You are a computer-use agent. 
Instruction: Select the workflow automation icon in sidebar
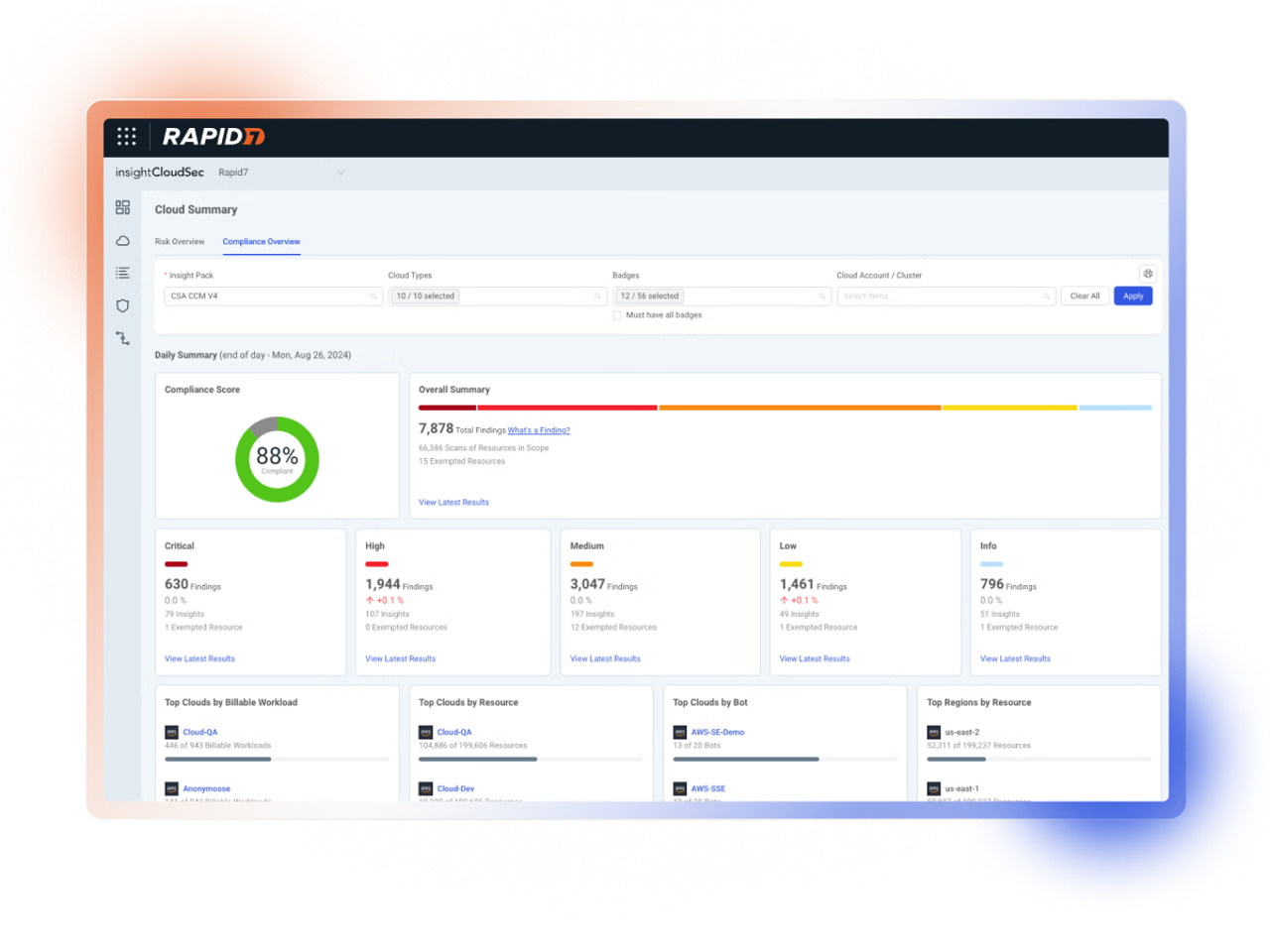pyautogui.click(x=122, y=338)
